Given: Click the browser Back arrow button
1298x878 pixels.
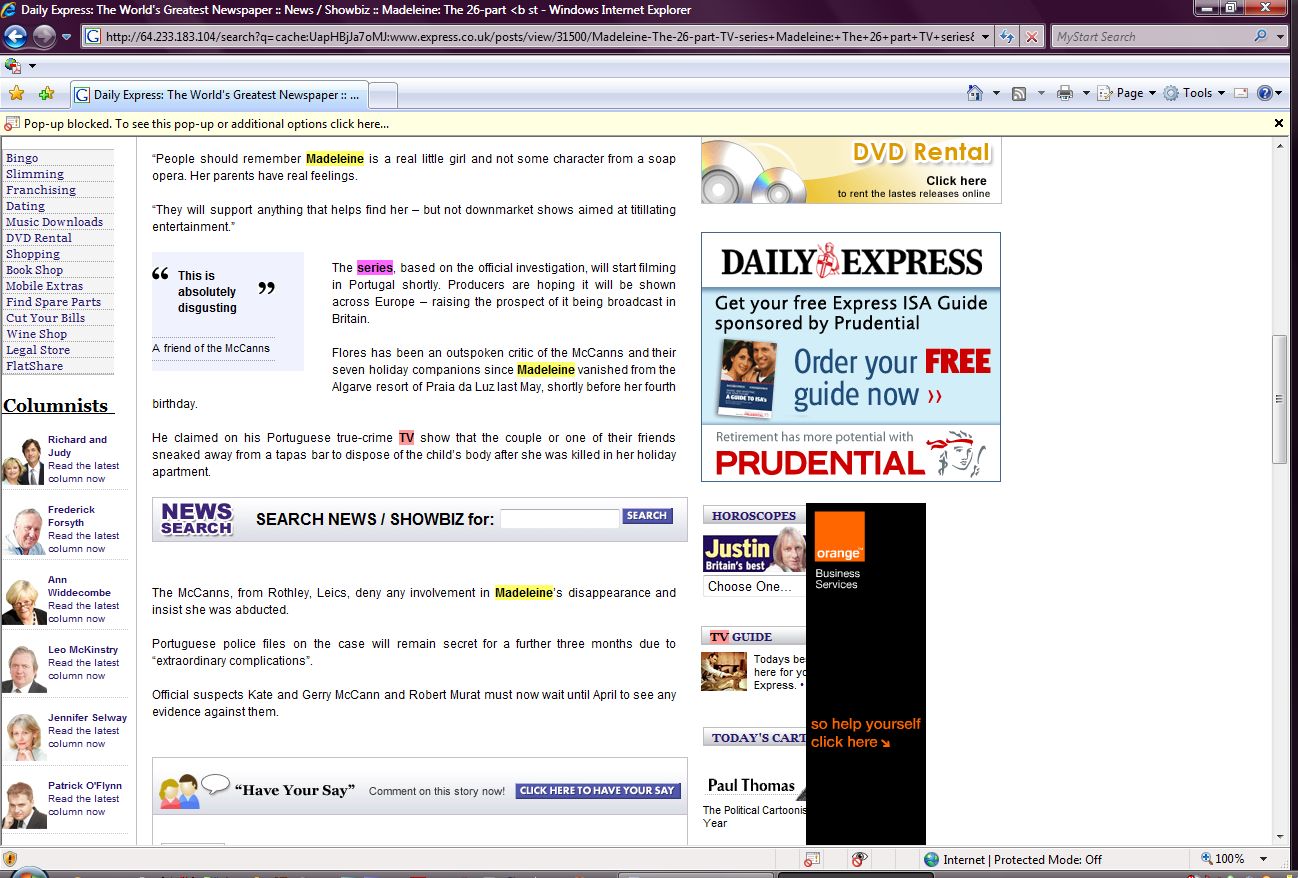Looking at the screenshot, I should coord(16,37).
